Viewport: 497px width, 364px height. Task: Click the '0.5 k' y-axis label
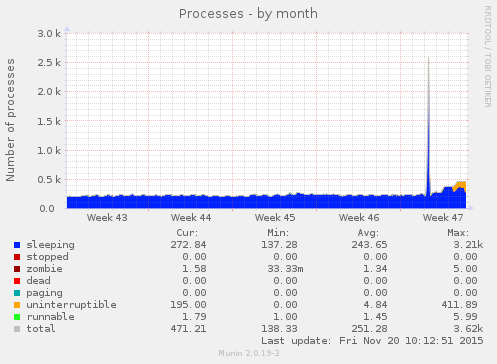pyautogui.click(x=49, y=179)
